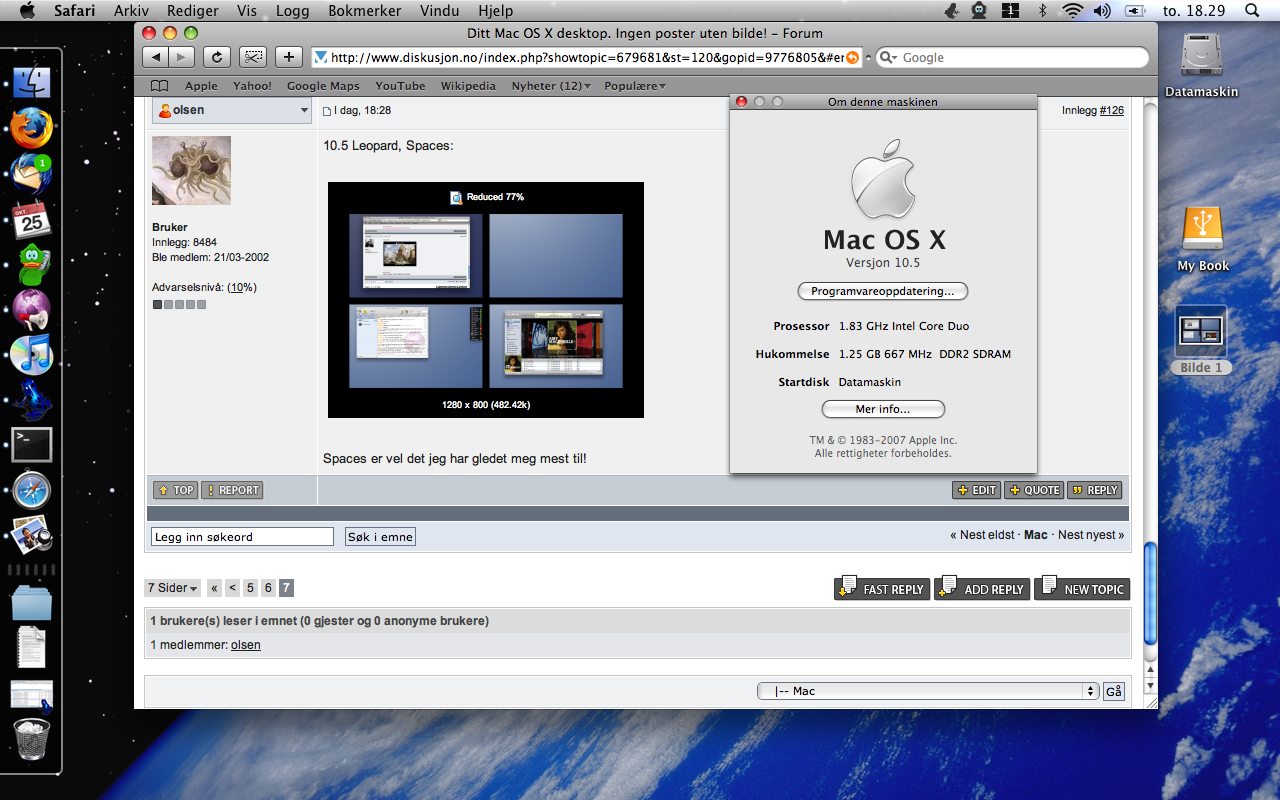Click the QUOTE button
This screenshot has width=1280, height=800.
(1034, 490)
